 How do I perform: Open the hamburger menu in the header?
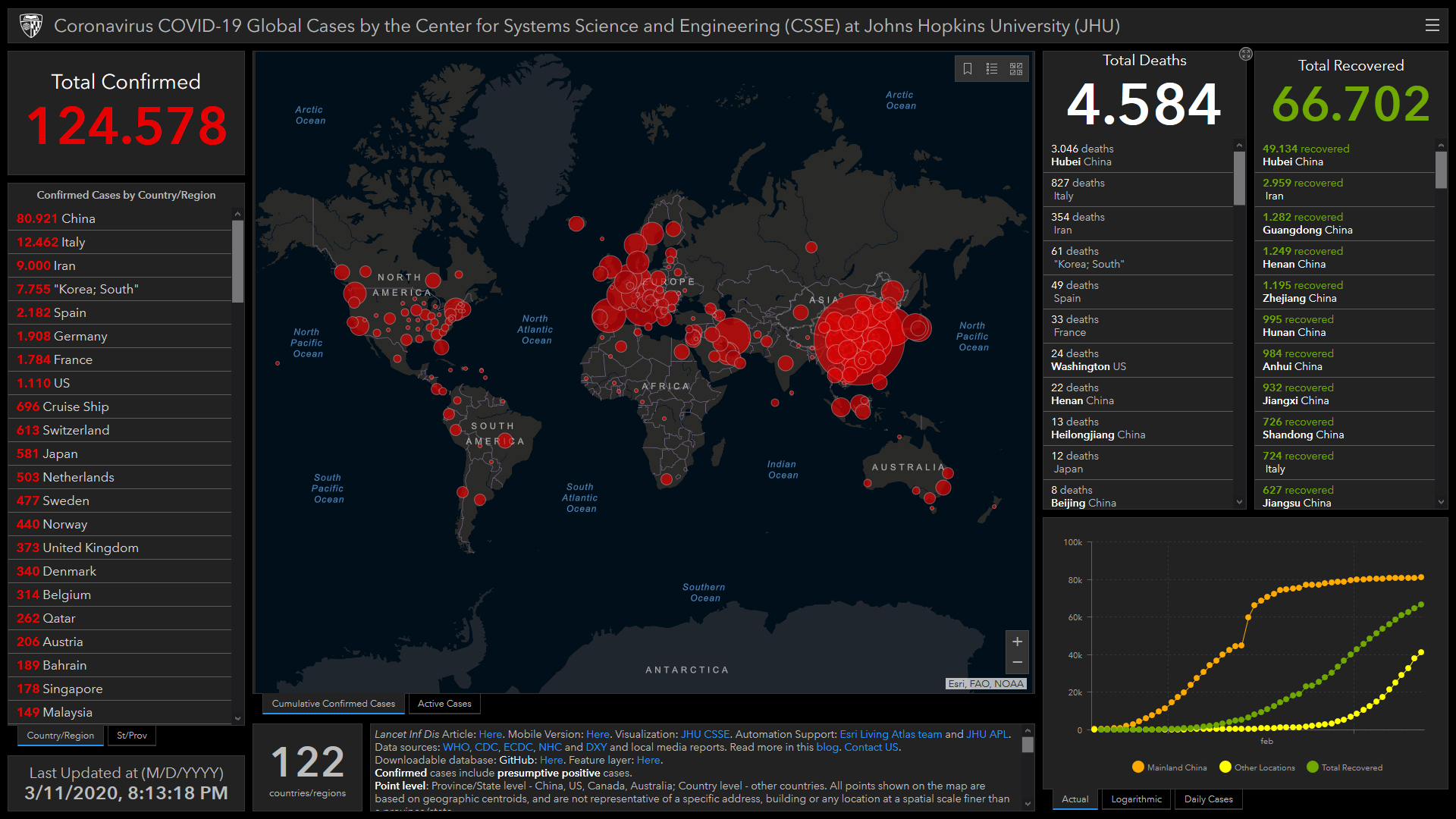1432,25
